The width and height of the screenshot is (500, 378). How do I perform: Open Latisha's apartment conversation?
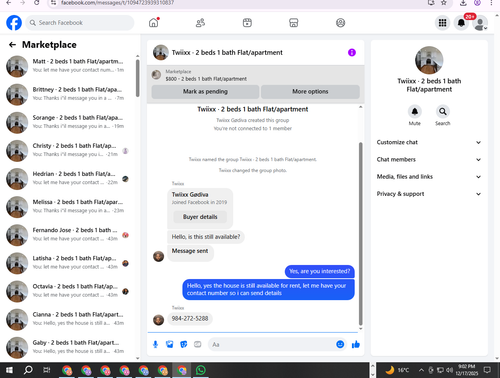pyautogui.click(x=68, y=263)
